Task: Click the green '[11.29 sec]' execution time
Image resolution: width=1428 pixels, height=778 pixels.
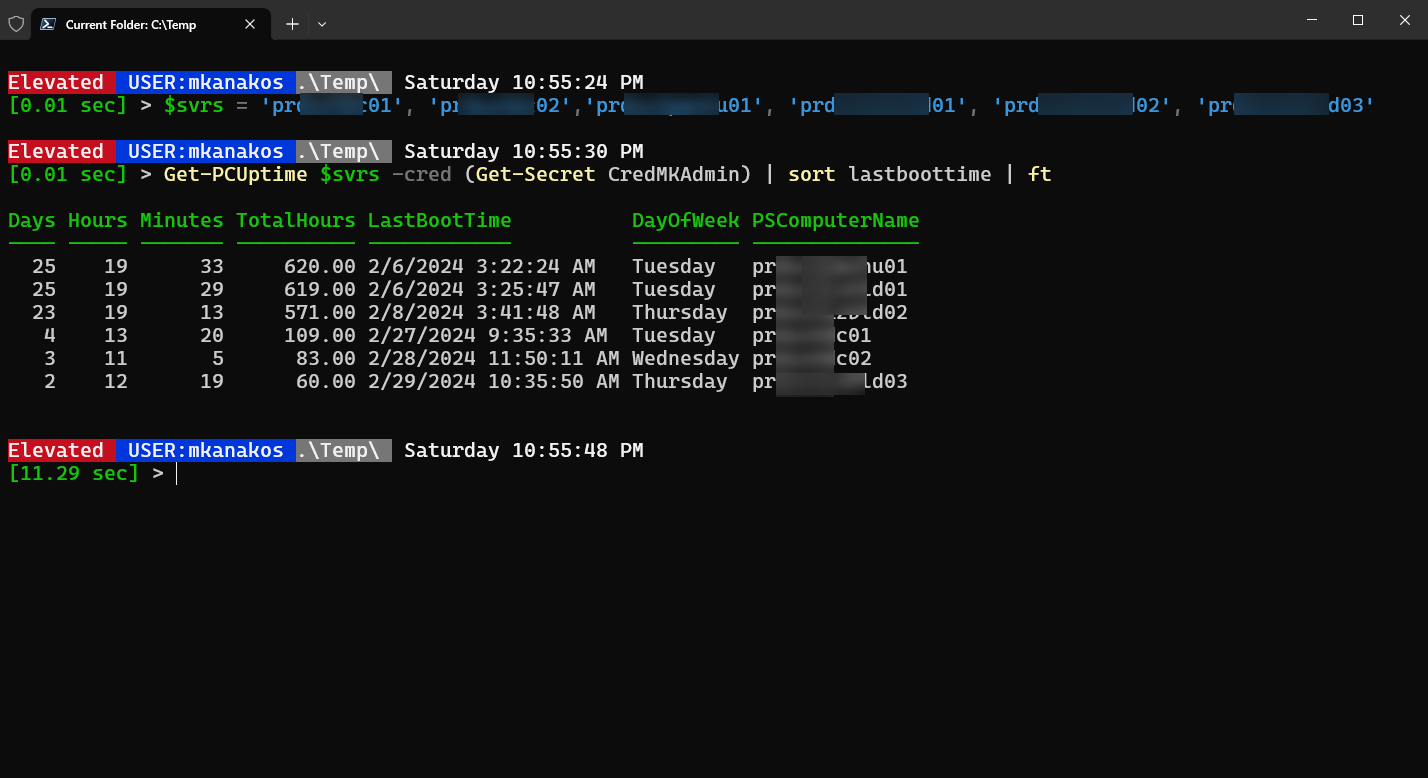Action: [73, 473]
